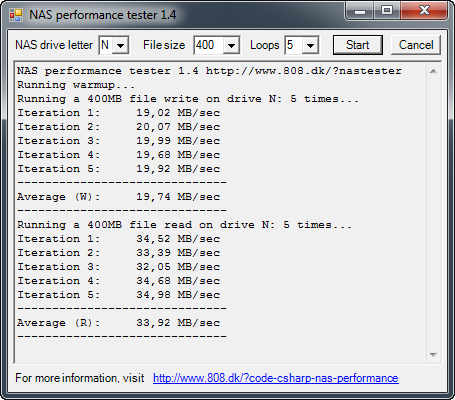Click the scrollbar down arrow
Image resolution: width=455 pixels, height=400 pixels.
coord(433,355)
